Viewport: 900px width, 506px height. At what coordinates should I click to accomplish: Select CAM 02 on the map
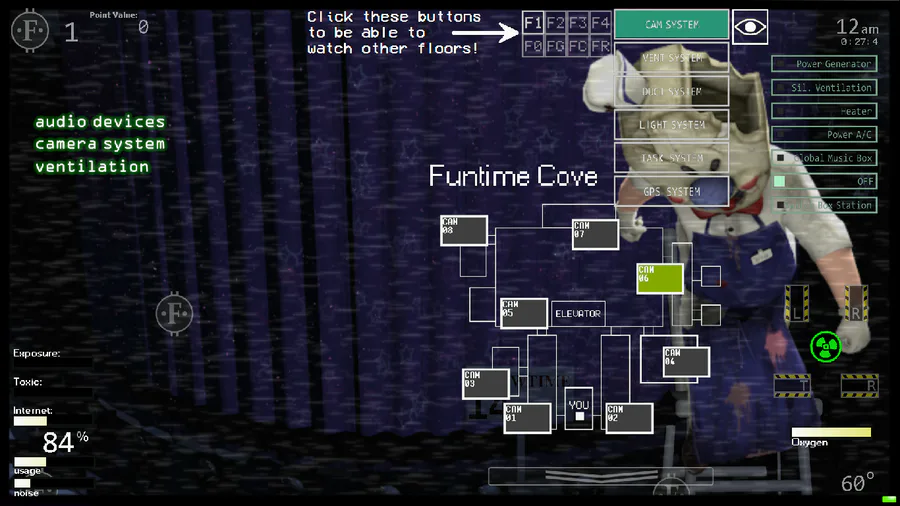(x=629, y=417)
